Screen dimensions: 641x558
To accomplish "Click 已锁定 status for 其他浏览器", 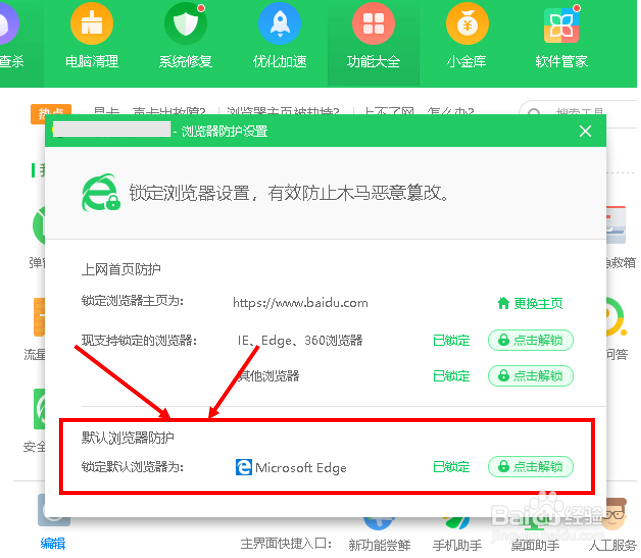I will coord(451,376).
